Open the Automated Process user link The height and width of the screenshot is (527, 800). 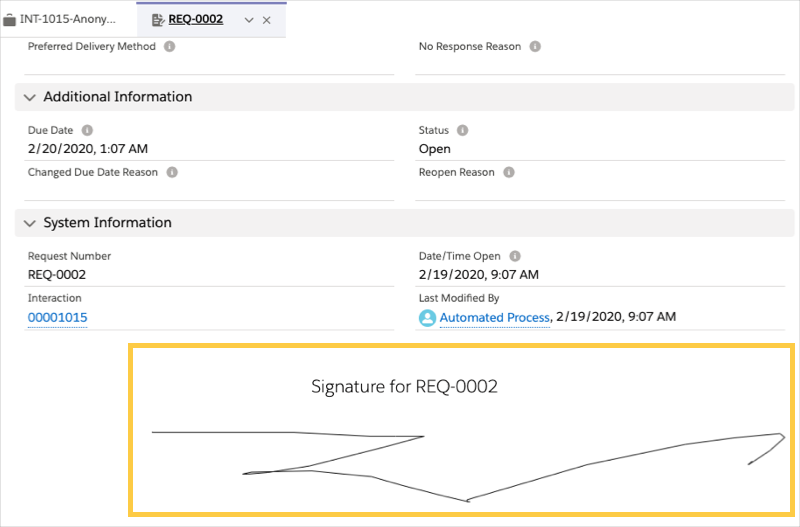coord(494,318)
